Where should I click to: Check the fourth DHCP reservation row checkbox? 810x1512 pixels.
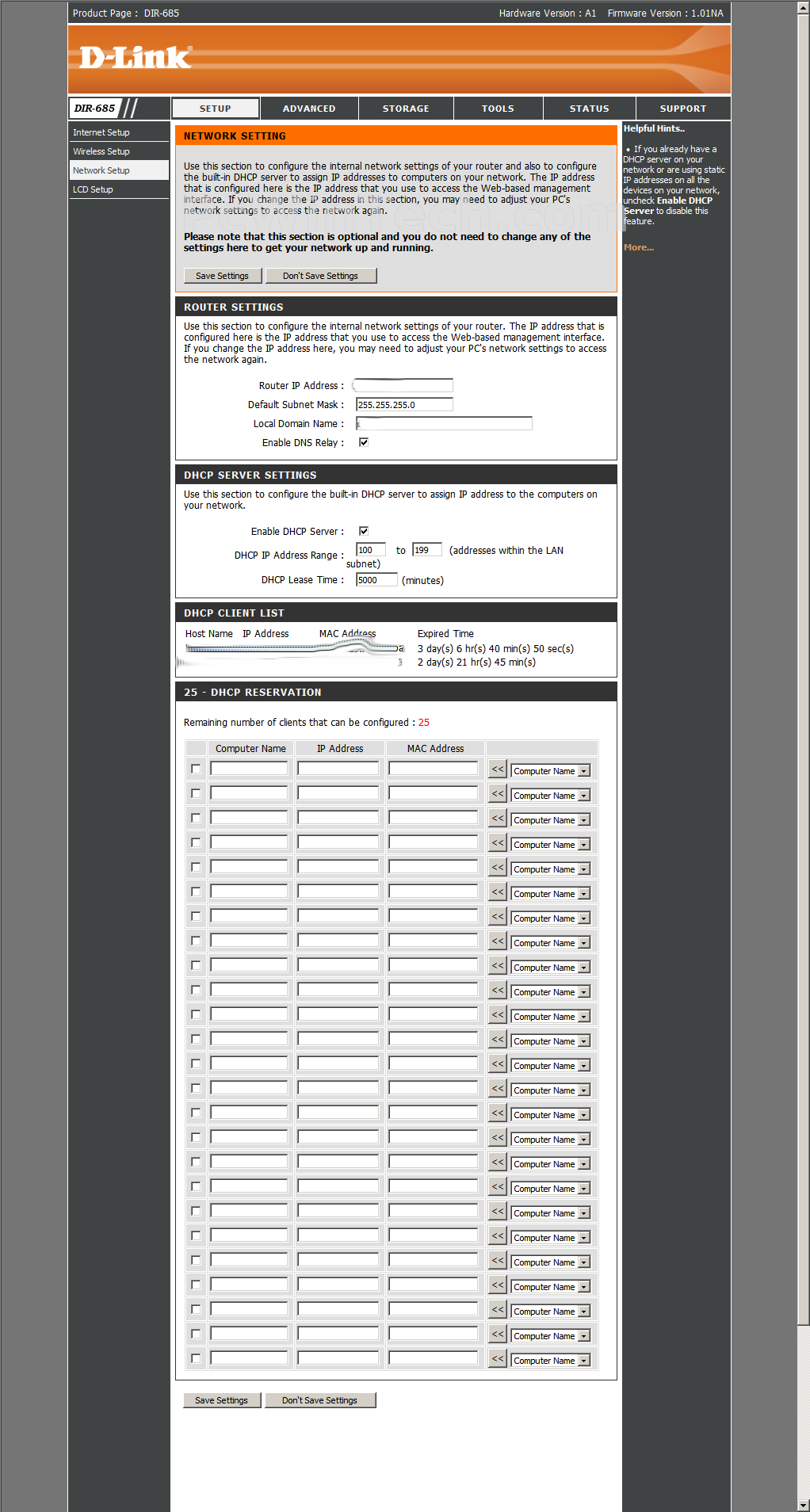[196, 842]
